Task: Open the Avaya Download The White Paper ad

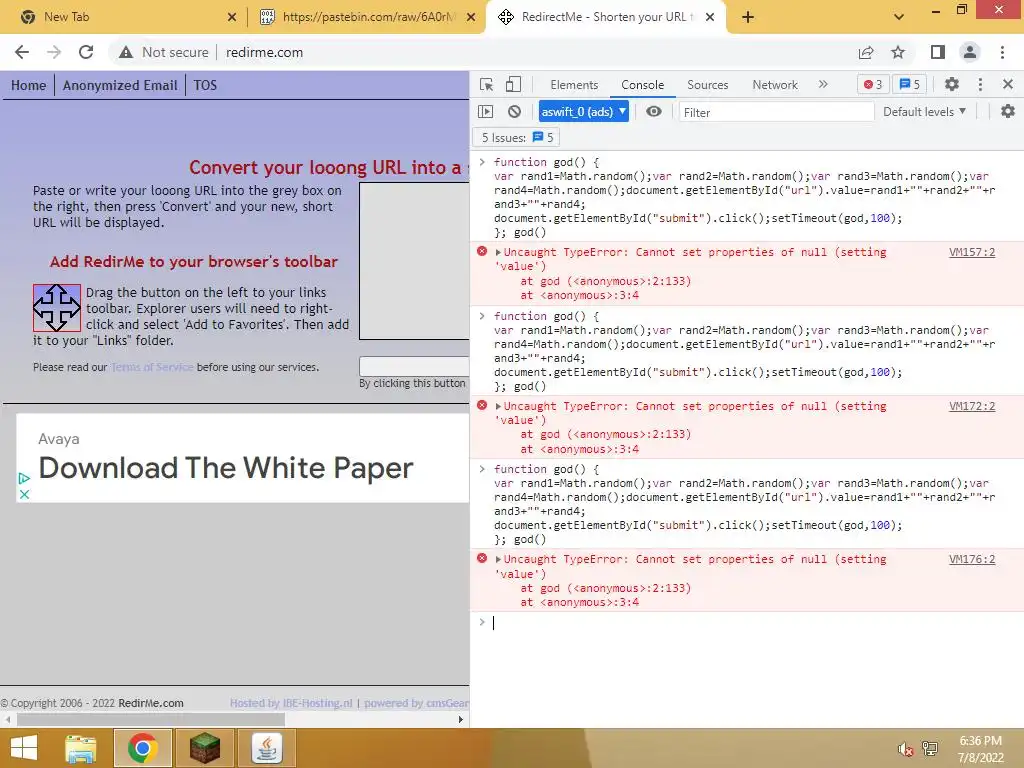Action: [x=225, y=468]
